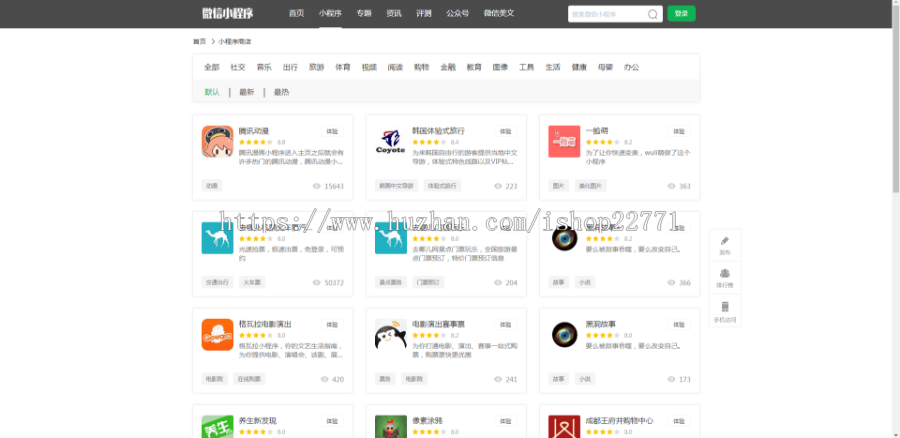
Task: Open the Coyote logo of 韩国体验式旅行
Action: coord(391,141)
